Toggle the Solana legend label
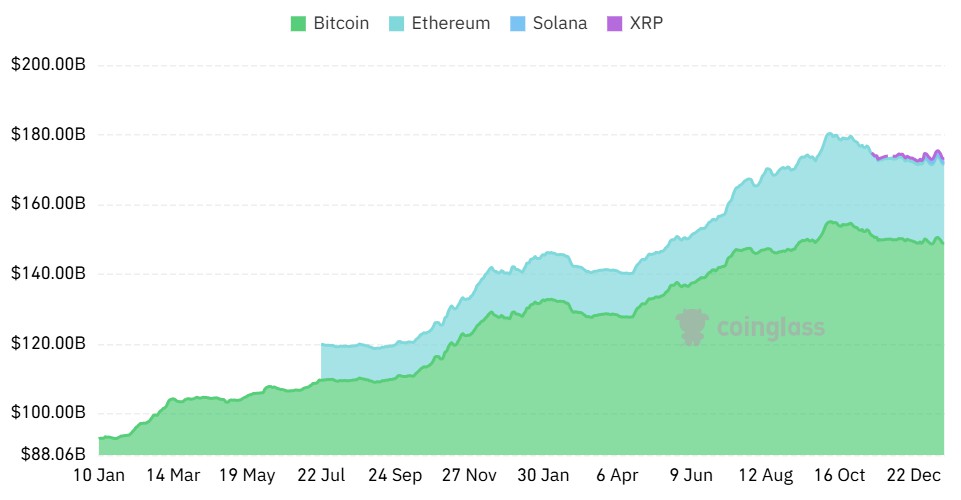 pos(559,22)
